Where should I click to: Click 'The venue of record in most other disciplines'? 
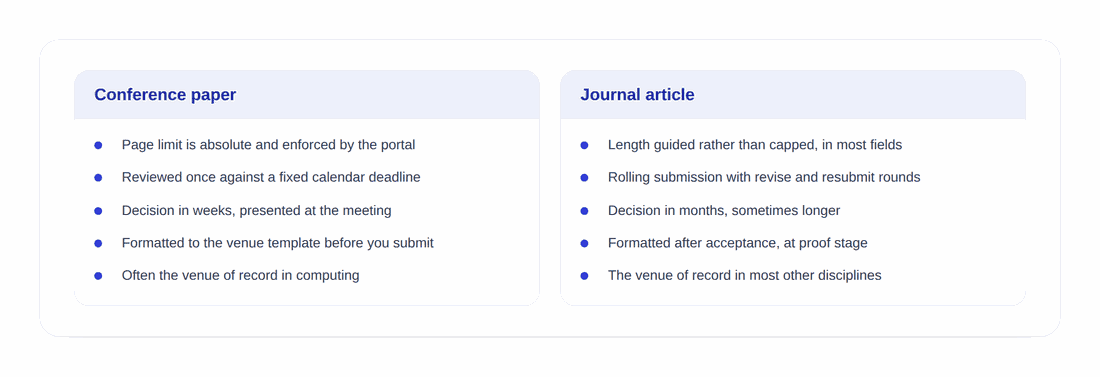(x=744, y=275)
